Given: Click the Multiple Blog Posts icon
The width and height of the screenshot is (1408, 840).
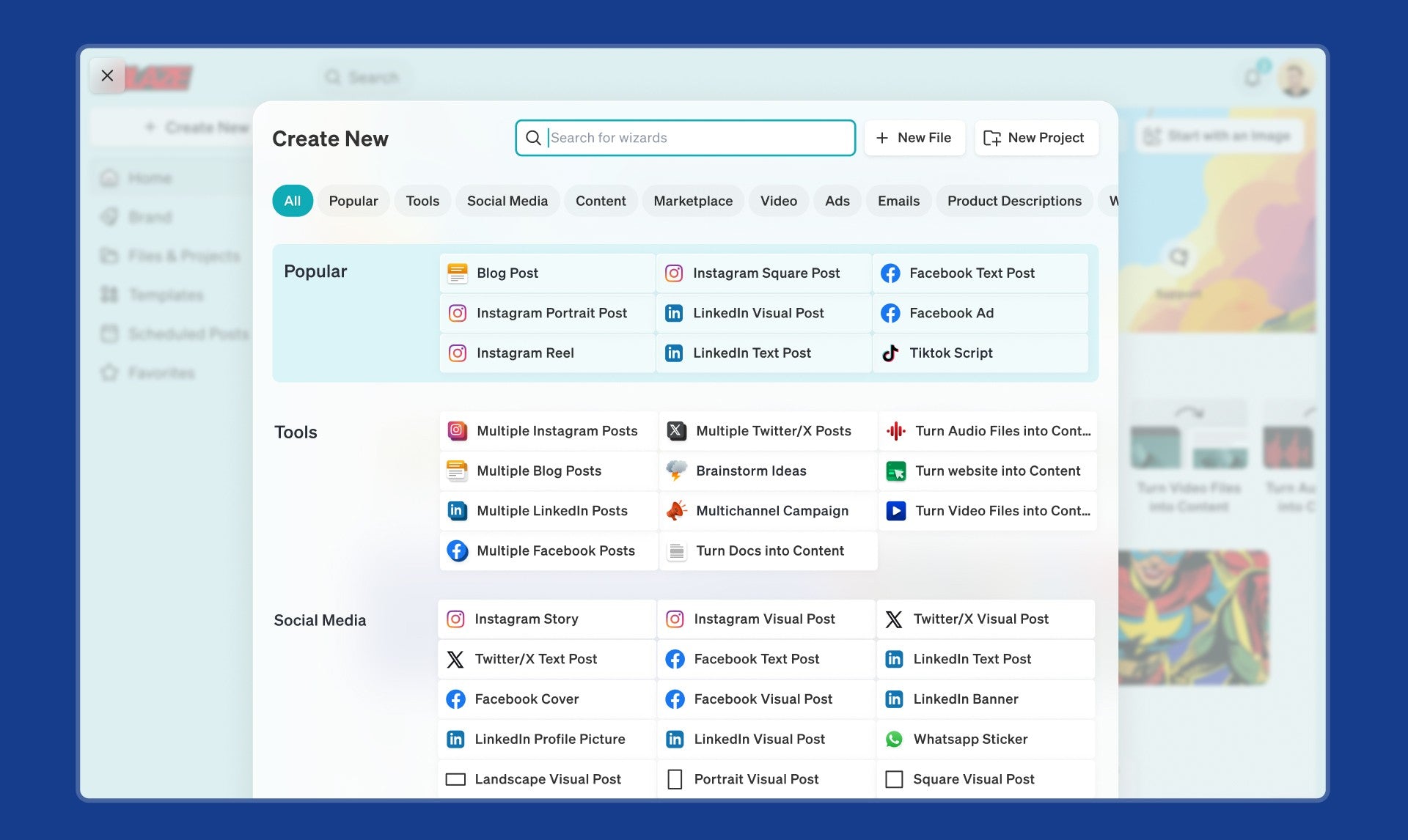Looking at the screenshot, I should (x=458, y=471).
